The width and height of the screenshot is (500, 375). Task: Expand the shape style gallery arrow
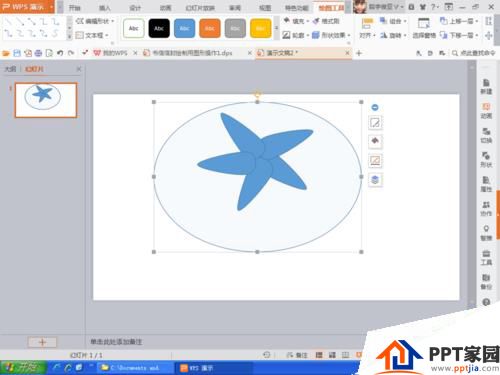[276, 28]
